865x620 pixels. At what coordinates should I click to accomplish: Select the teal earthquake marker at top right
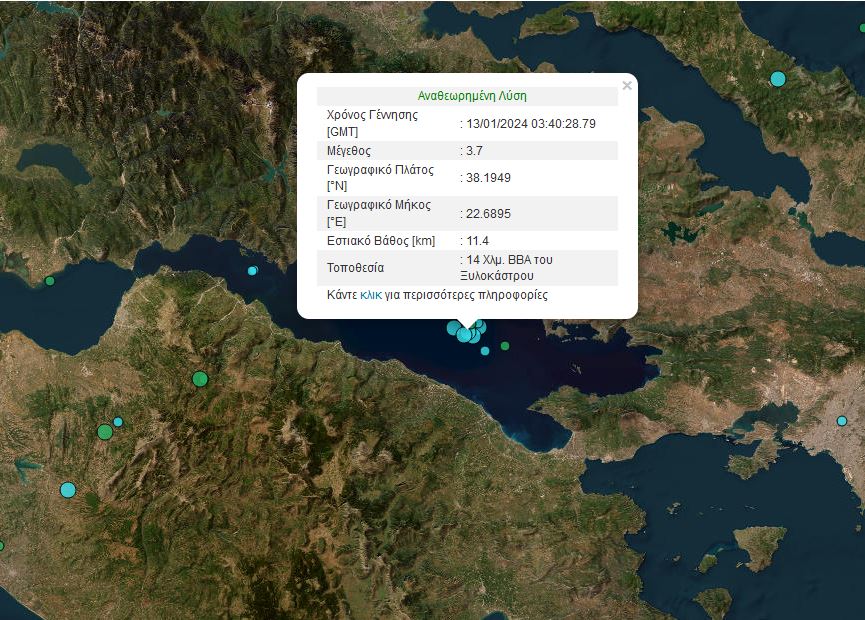click(778, 79)
